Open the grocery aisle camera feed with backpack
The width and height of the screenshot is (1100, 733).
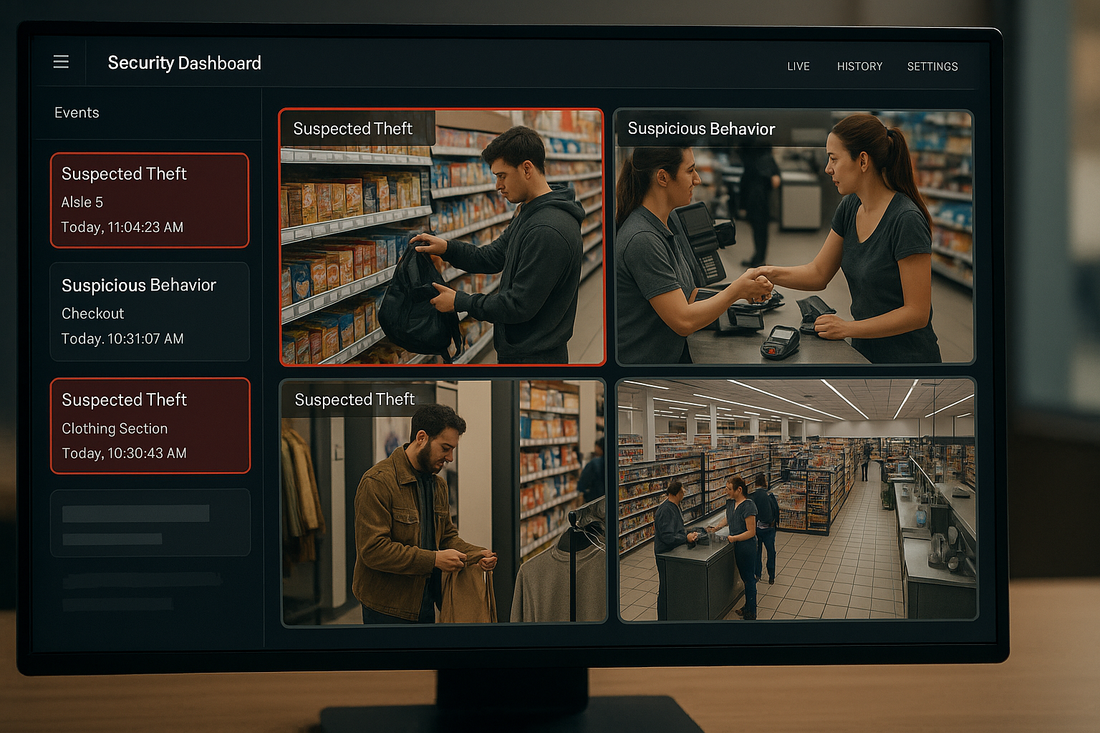[442, 237]
